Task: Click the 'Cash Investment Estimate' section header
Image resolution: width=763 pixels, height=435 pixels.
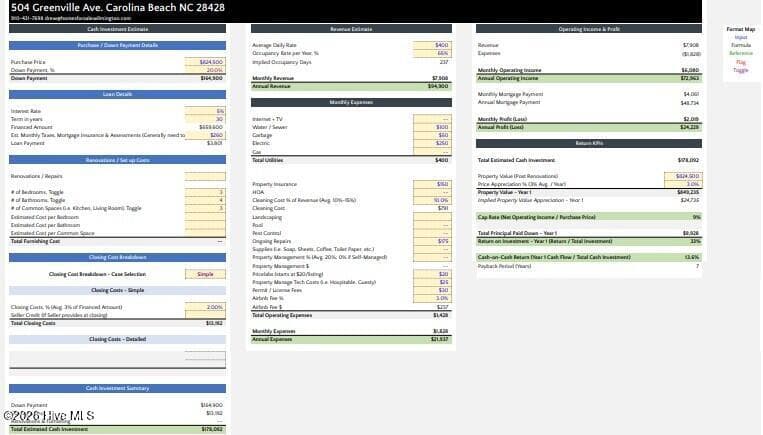Action: pos(117,29)
